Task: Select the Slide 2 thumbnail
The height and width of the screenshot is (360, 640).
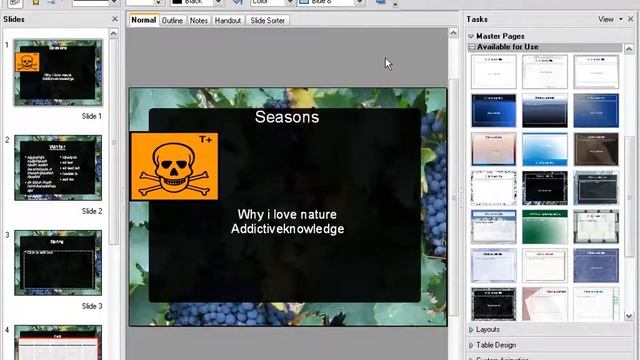Action: [58, 168]
